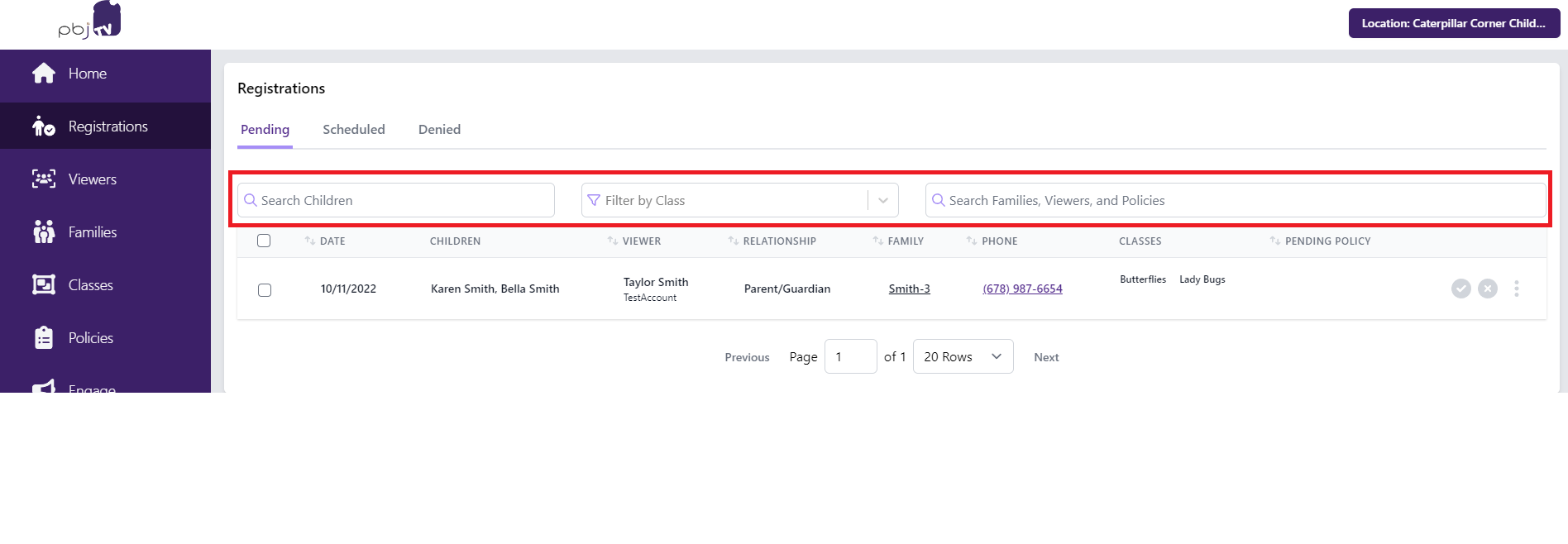Sort by Relationship column header

(772, 241)
